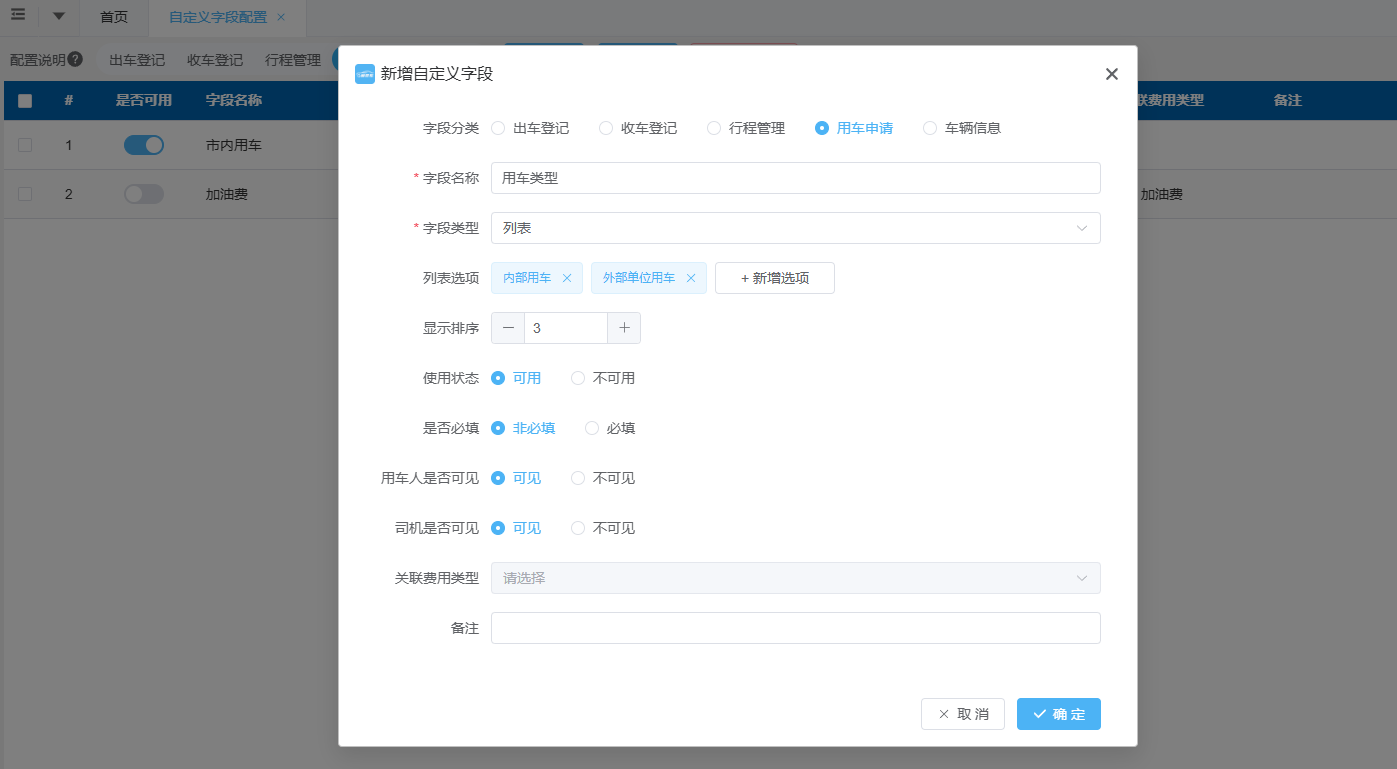Click the 新增选项 button
Image resolution: width=1397 pixels, height=769 pixels.
pos(774,278)
